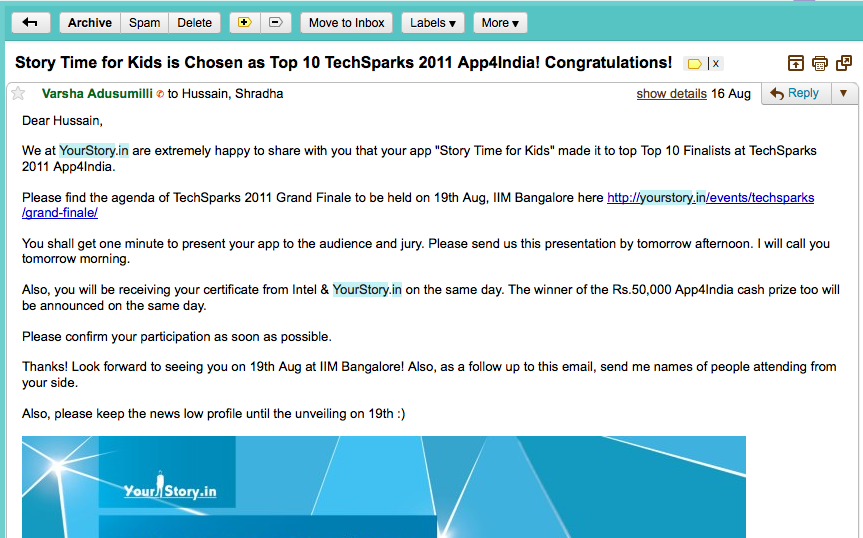
Task: Expand the reply options arrow
Action: tap(844, 94)
